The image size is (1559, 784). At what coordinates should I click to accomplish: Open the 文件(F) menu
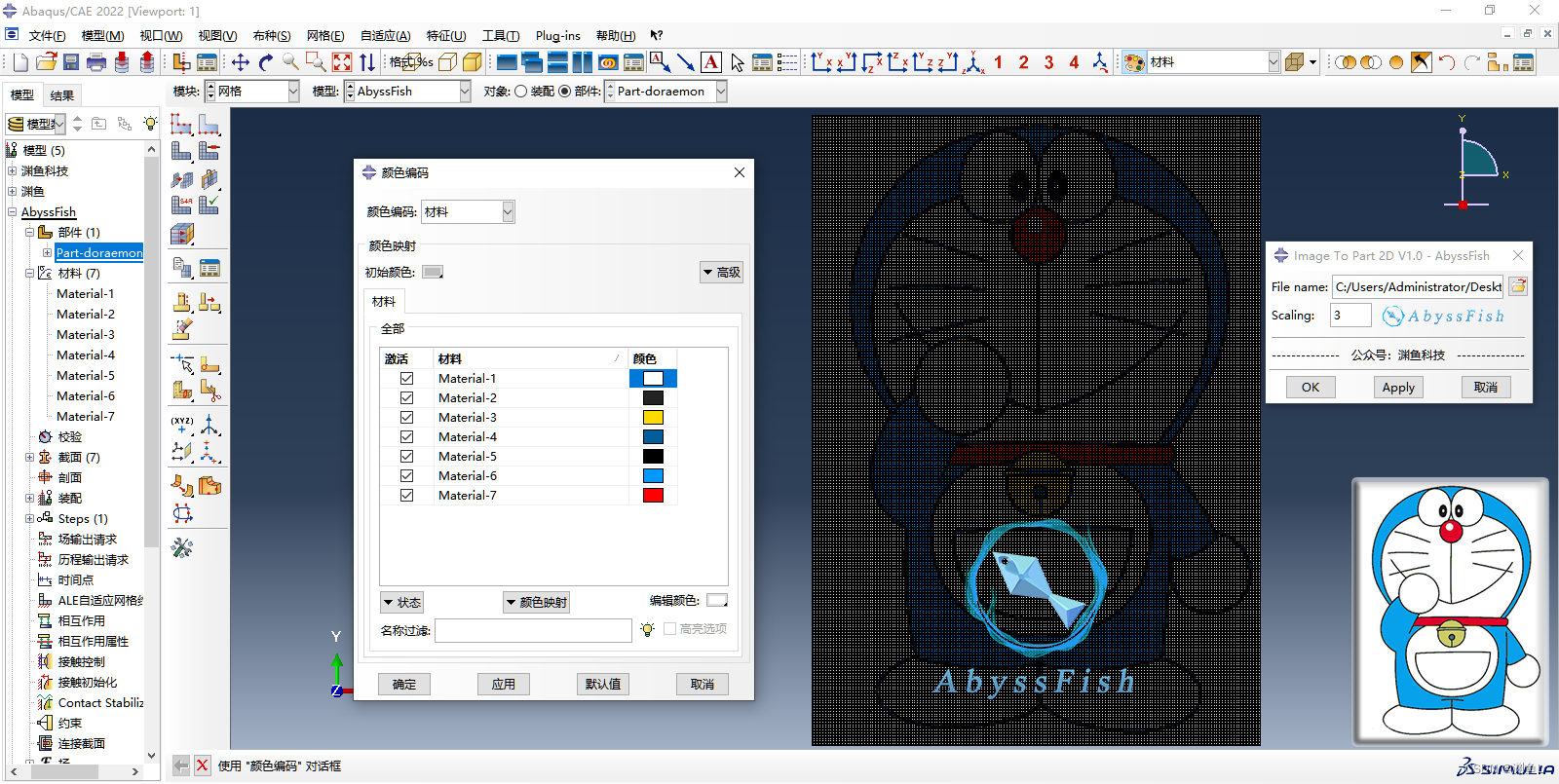[47, 35]
